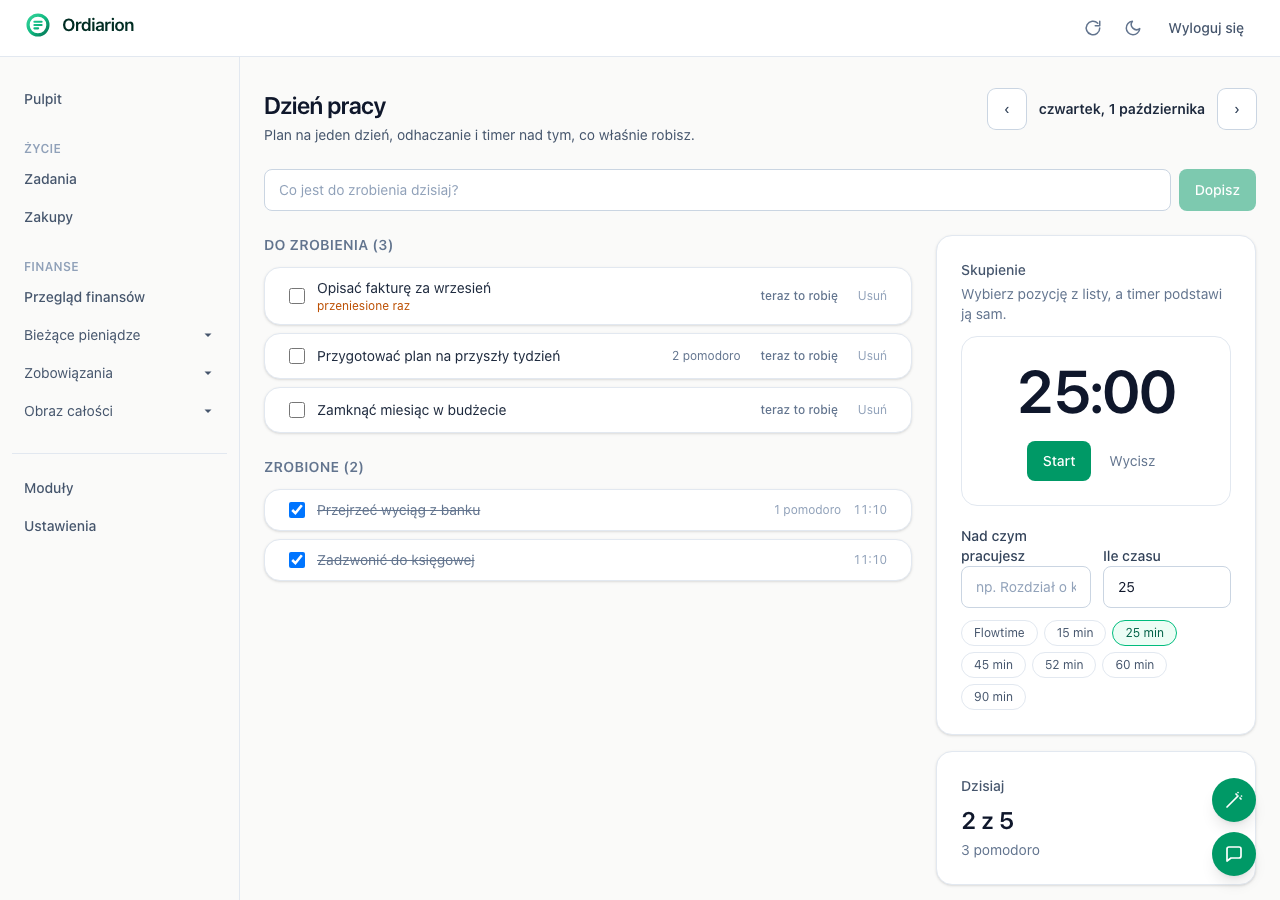This screenshot has height=900, width=1280.
Task: Check off 'Opisać fakturę za wrzesień'
Action: tap(297, 296)
